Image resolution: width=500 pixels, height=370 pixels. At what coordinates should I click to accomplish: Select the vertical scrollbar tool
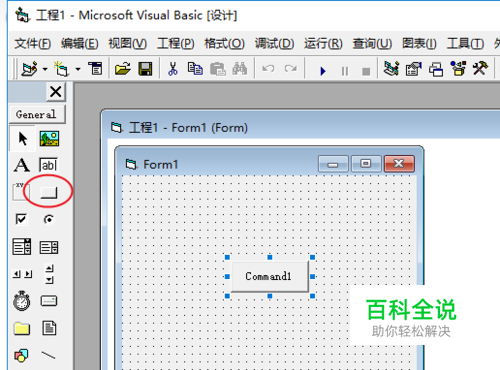(x=49, y=274)
